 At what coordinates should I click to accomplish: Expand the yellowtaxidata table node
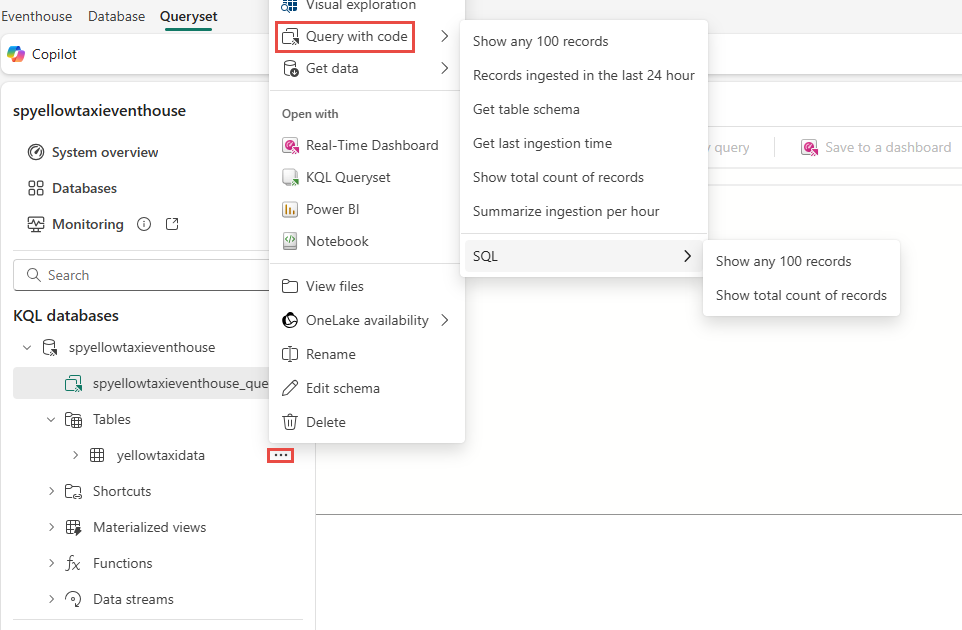click(75, 455)
